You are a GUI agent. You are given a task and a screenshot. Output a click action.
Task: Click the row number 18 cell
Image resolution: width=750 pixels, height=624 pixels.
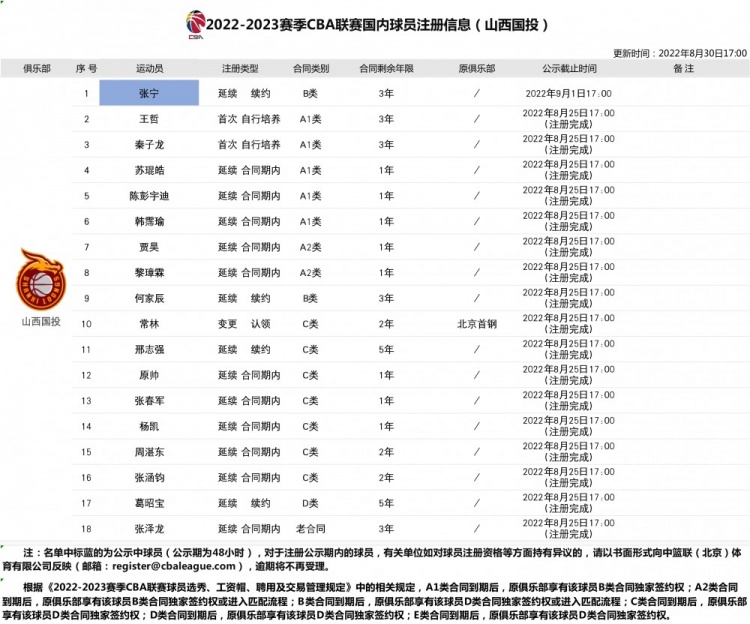[x=86, y=529]
